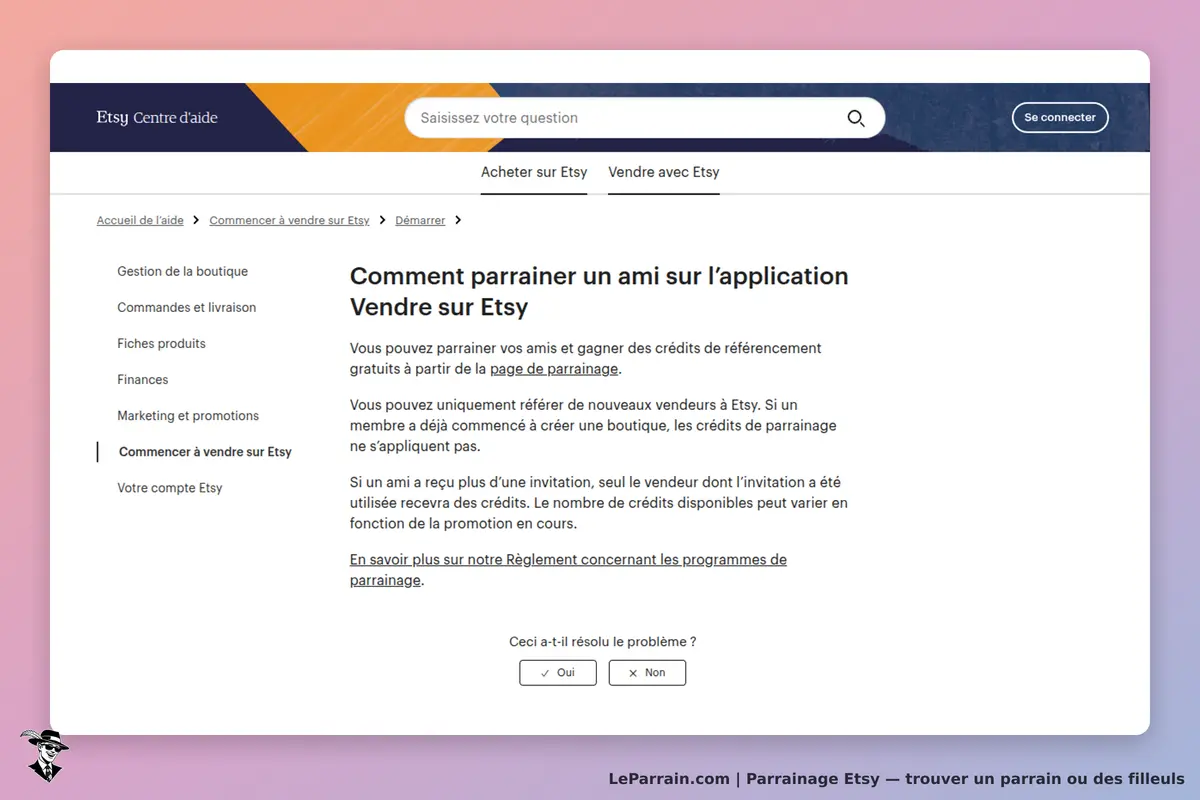Answer Non to the feedback question
The width and height of the screenshot is (1200, 800).
(x=647, y=673)
